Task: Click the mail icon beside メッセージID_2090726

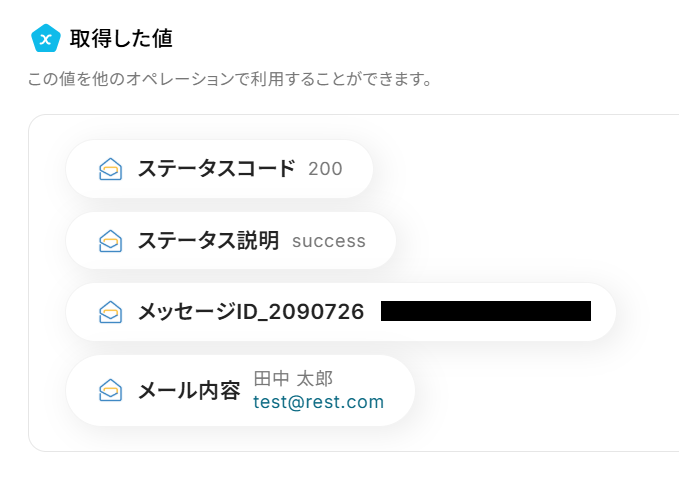Action: [111, 312]
